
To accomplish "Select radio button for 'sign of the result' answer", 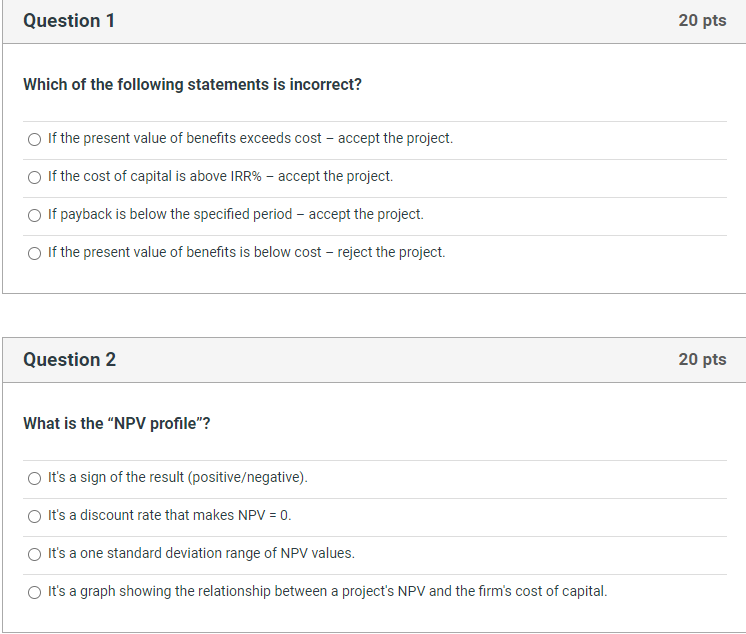I will pyautogui.click(x=35, y=478).
